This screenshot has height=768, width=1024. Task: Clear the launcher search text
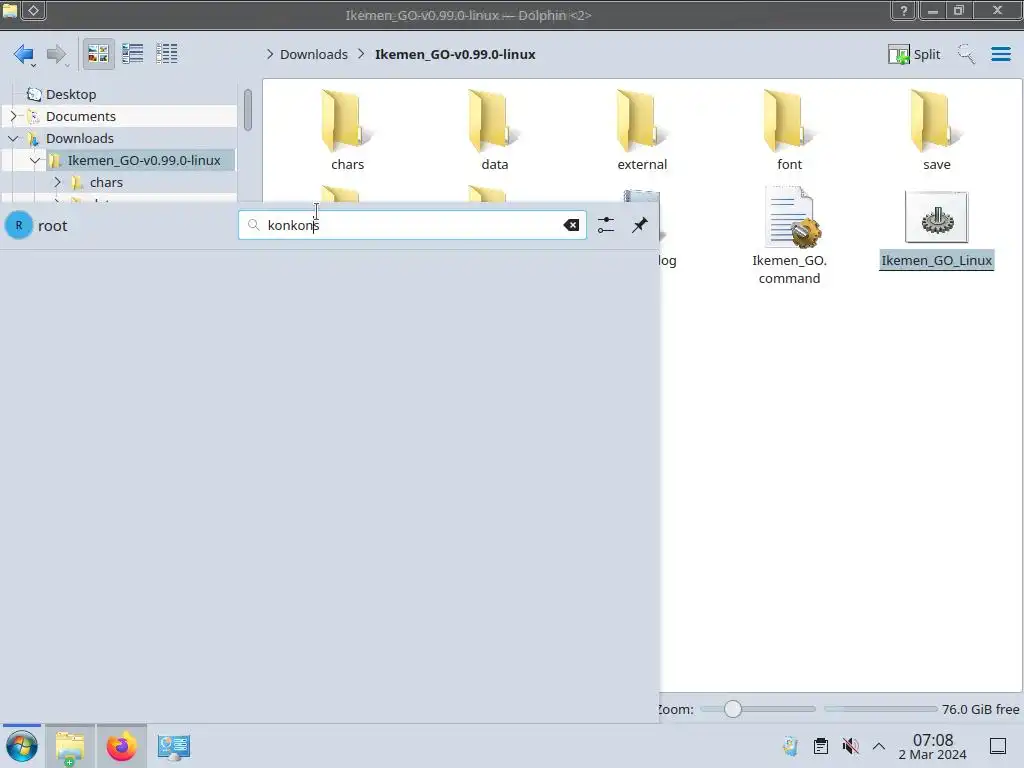(x=571, y=225)
